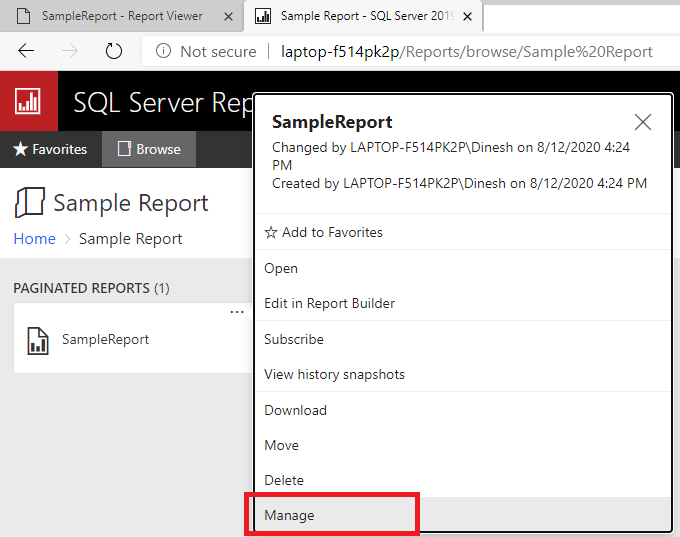
Task: Close the SampleReport context panel
Action: (x=643, y=122)
